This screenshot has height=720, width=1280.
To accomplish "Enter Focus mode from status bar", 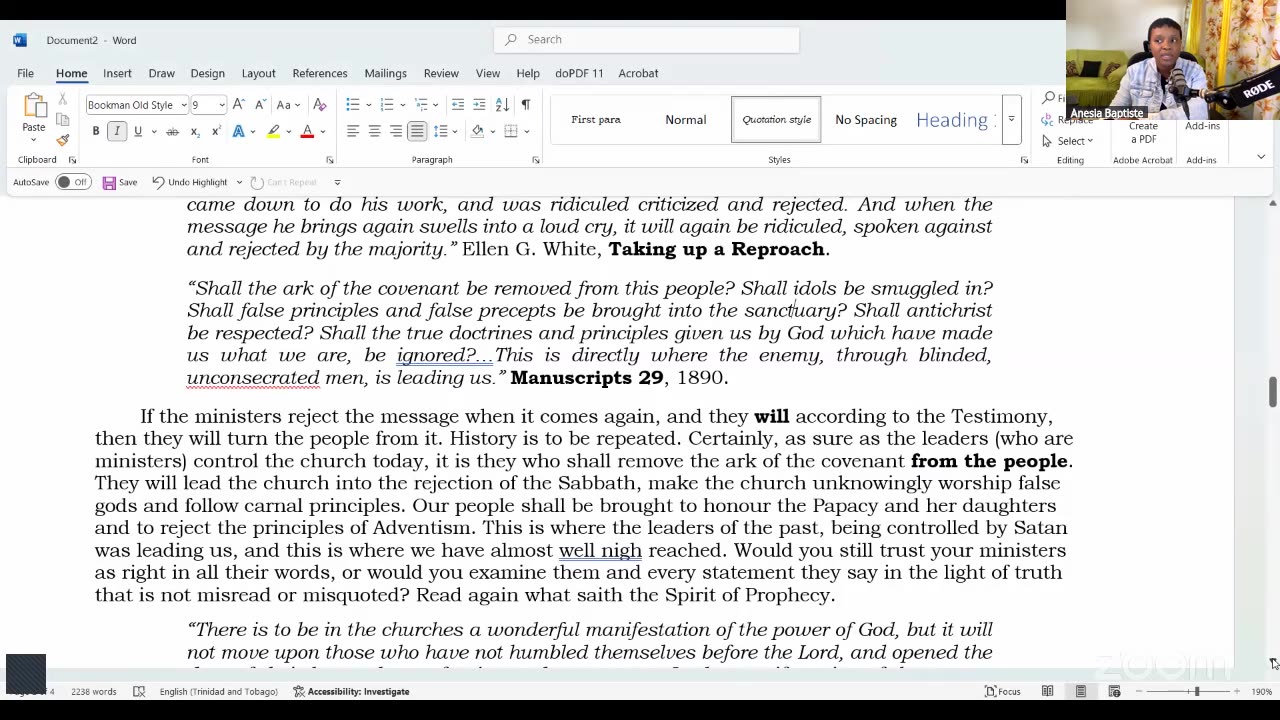I will pos(1003,691).
